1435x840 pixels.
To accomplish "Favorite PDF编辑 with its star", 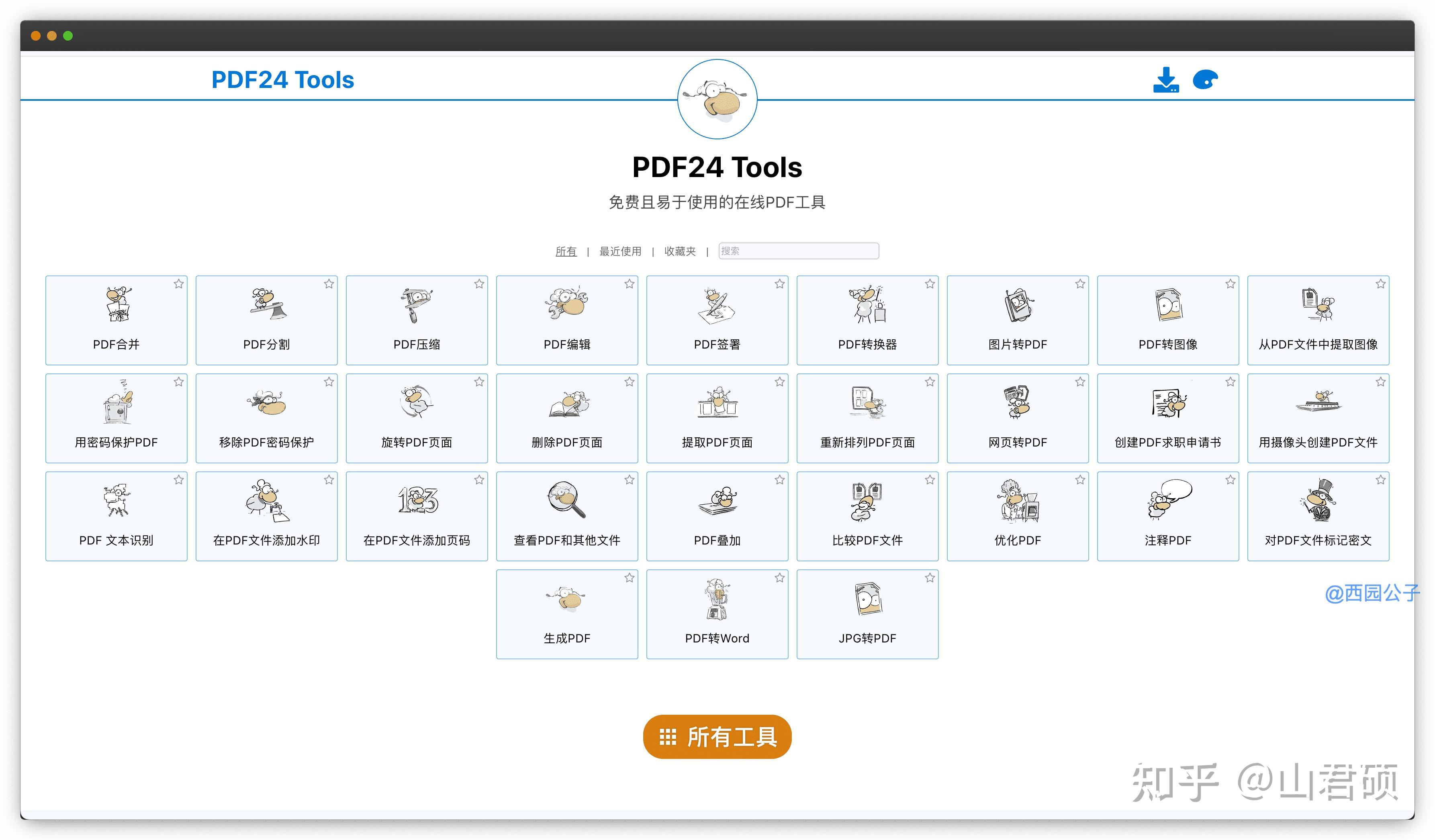I will 629,283.
